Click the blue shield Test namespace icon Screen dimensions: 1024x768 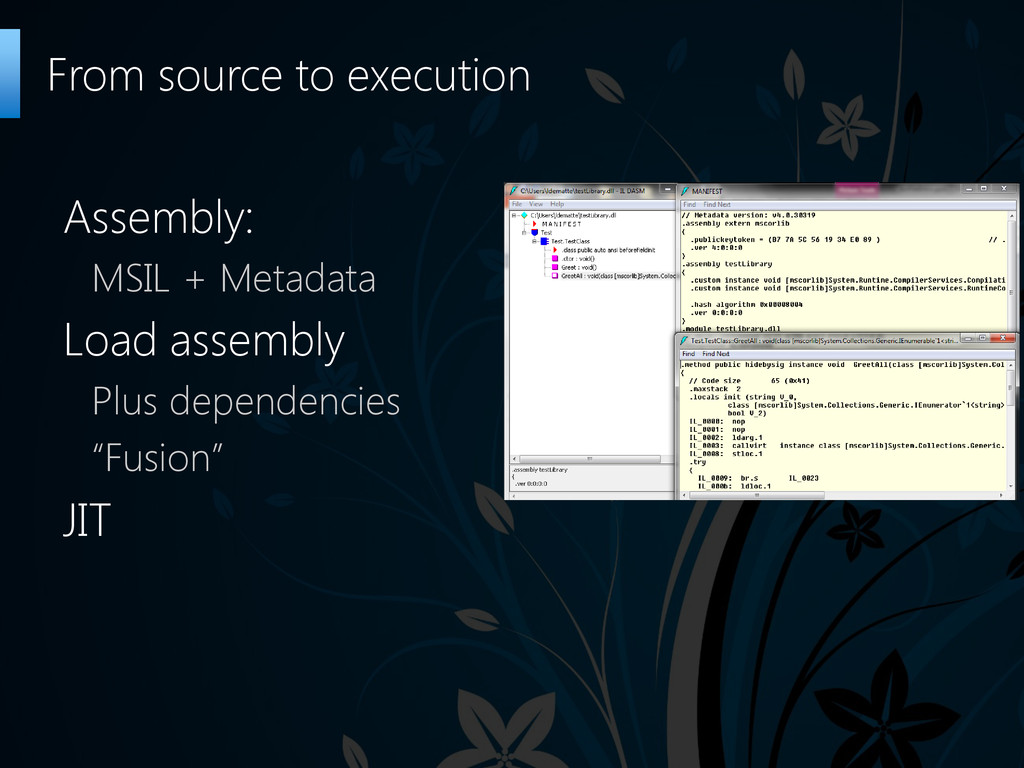click(x=534, y=232)
